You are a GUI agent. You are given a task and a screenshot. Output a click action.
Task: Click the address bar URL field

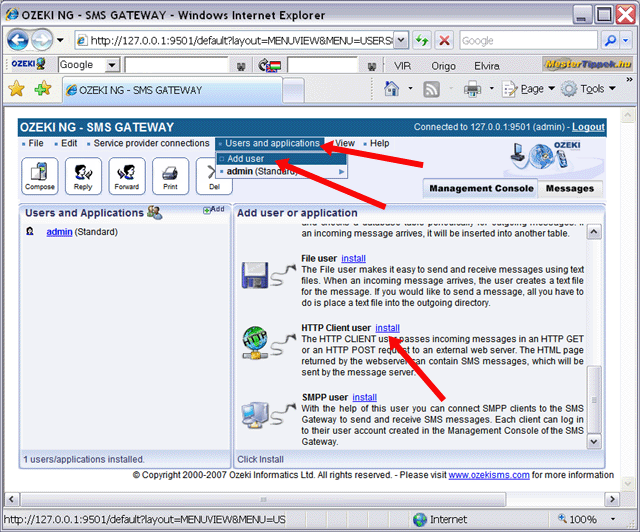[x=236, y=40]
